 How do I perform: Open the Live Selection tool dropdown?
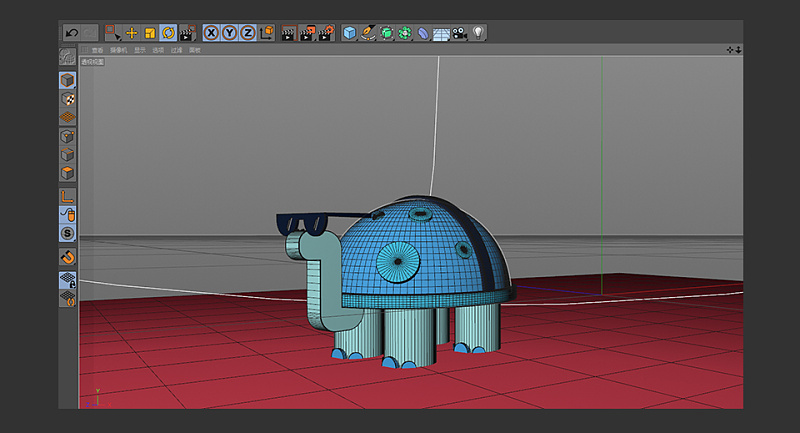[x=113, y=33]
